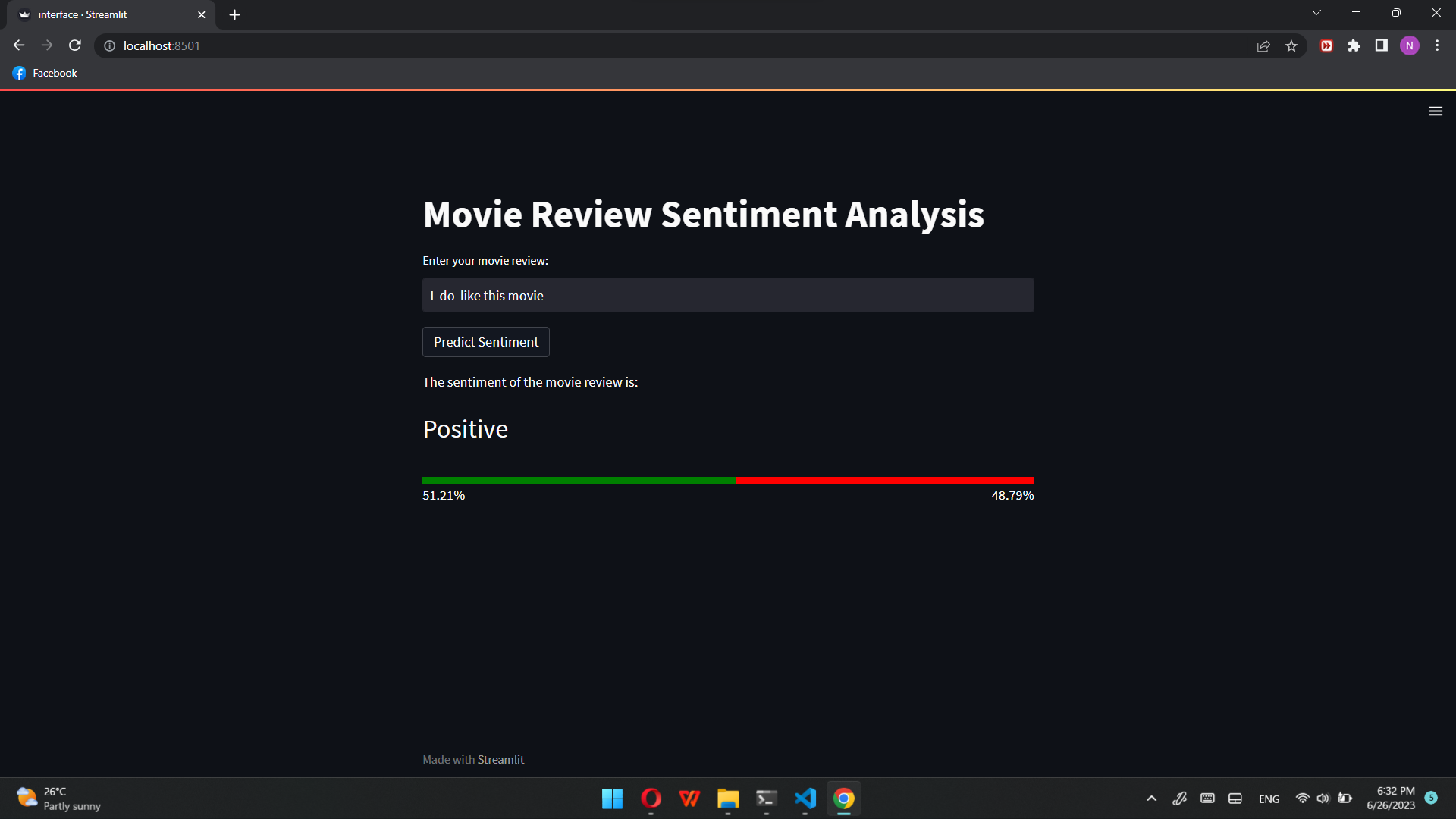The image size is (1456, 819).
Task: Expand hidden system tray icons
Action: pos(1150,798)
